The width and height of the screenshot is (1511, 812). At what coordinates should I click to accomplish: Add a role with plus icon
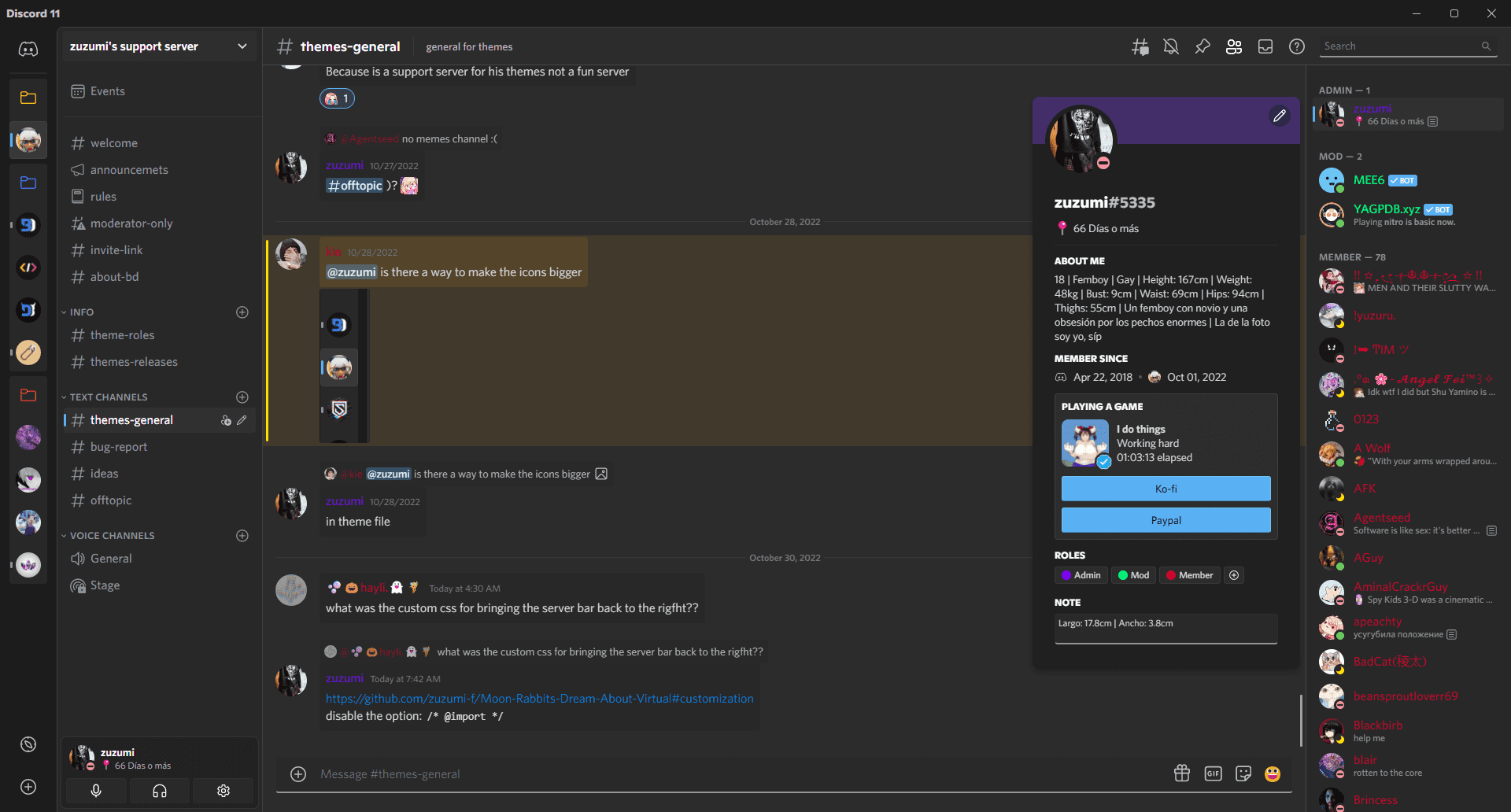pyautogui.click(x=1234, y=575)
